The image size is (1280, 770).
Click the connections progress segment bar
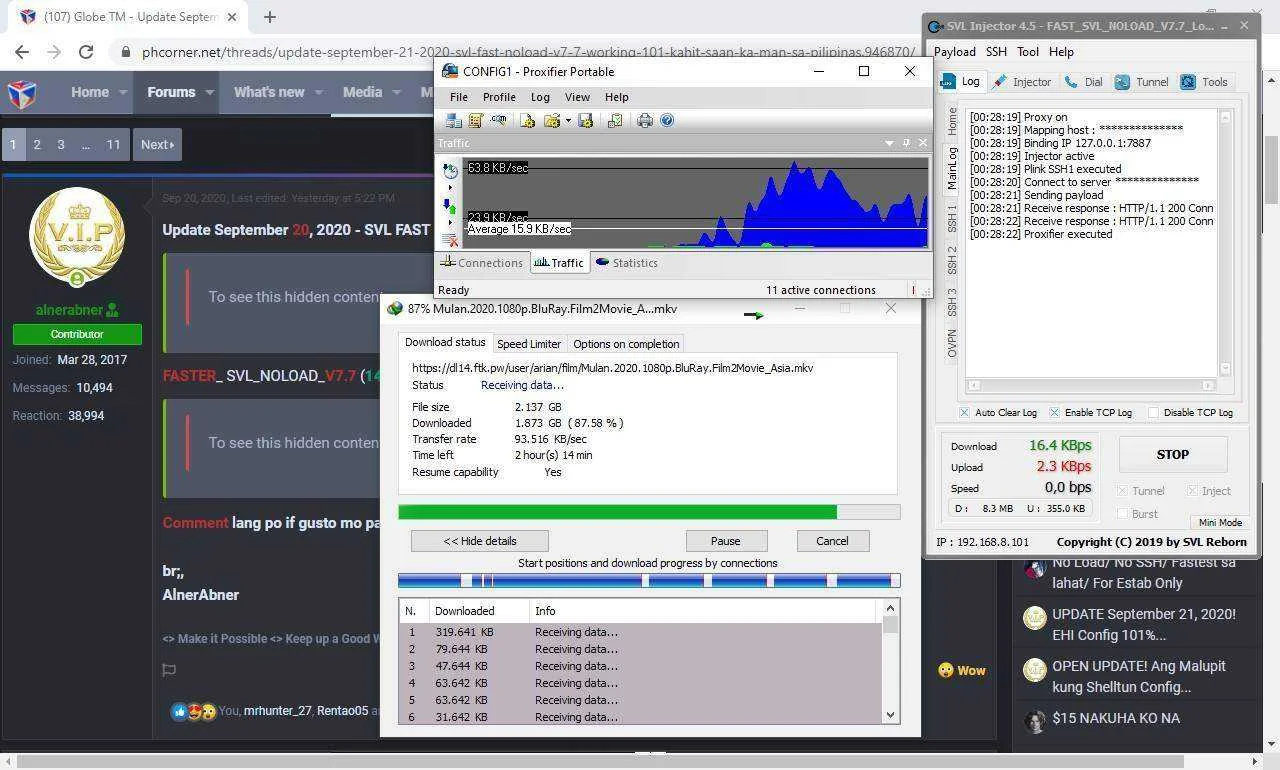649,580
